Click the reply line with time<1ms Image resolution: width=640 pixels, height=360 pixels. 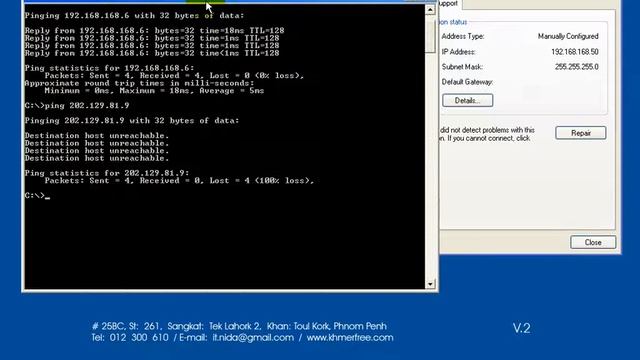152,53
